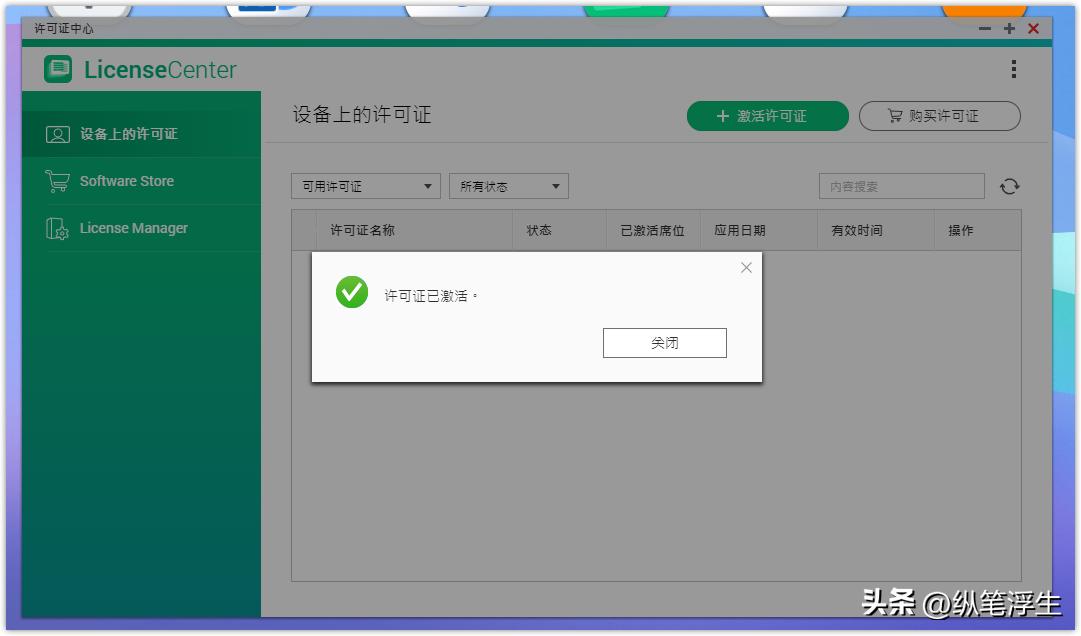The height and width of the screenshot is (636, 1081).
Task: Click the cart icon inside the 购买许可证 button
Action: click(897, 116)
